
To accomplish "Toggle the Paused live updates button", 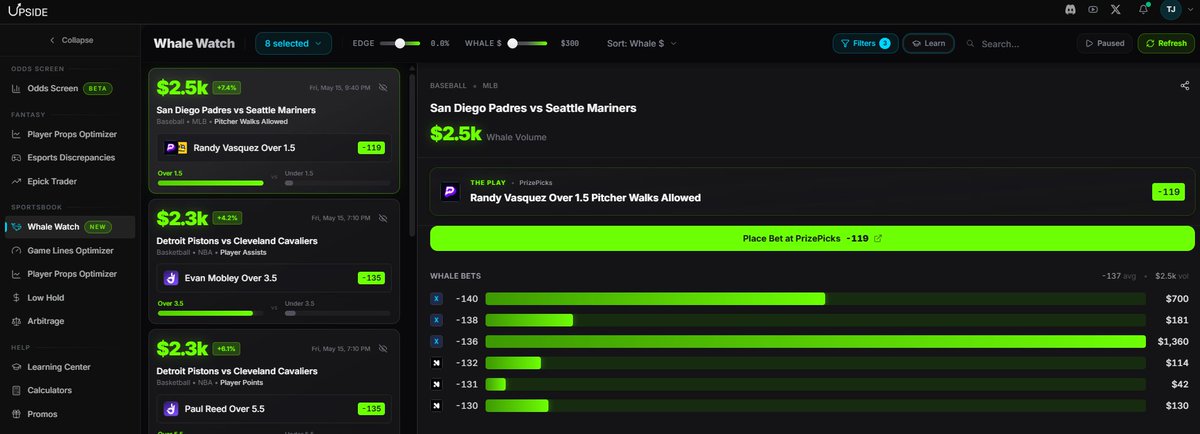I will tap(1105, 43).
